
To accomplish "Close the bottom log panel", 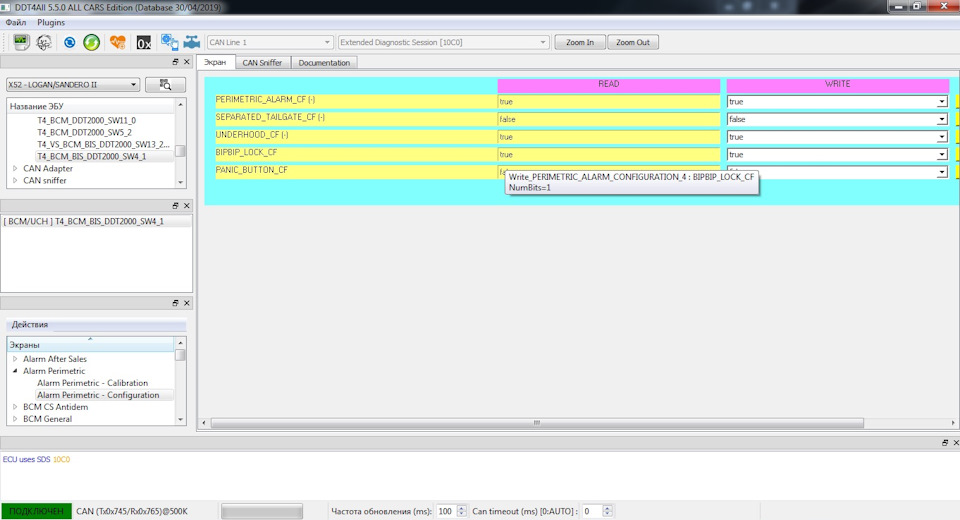I will (x=956, y=442).
